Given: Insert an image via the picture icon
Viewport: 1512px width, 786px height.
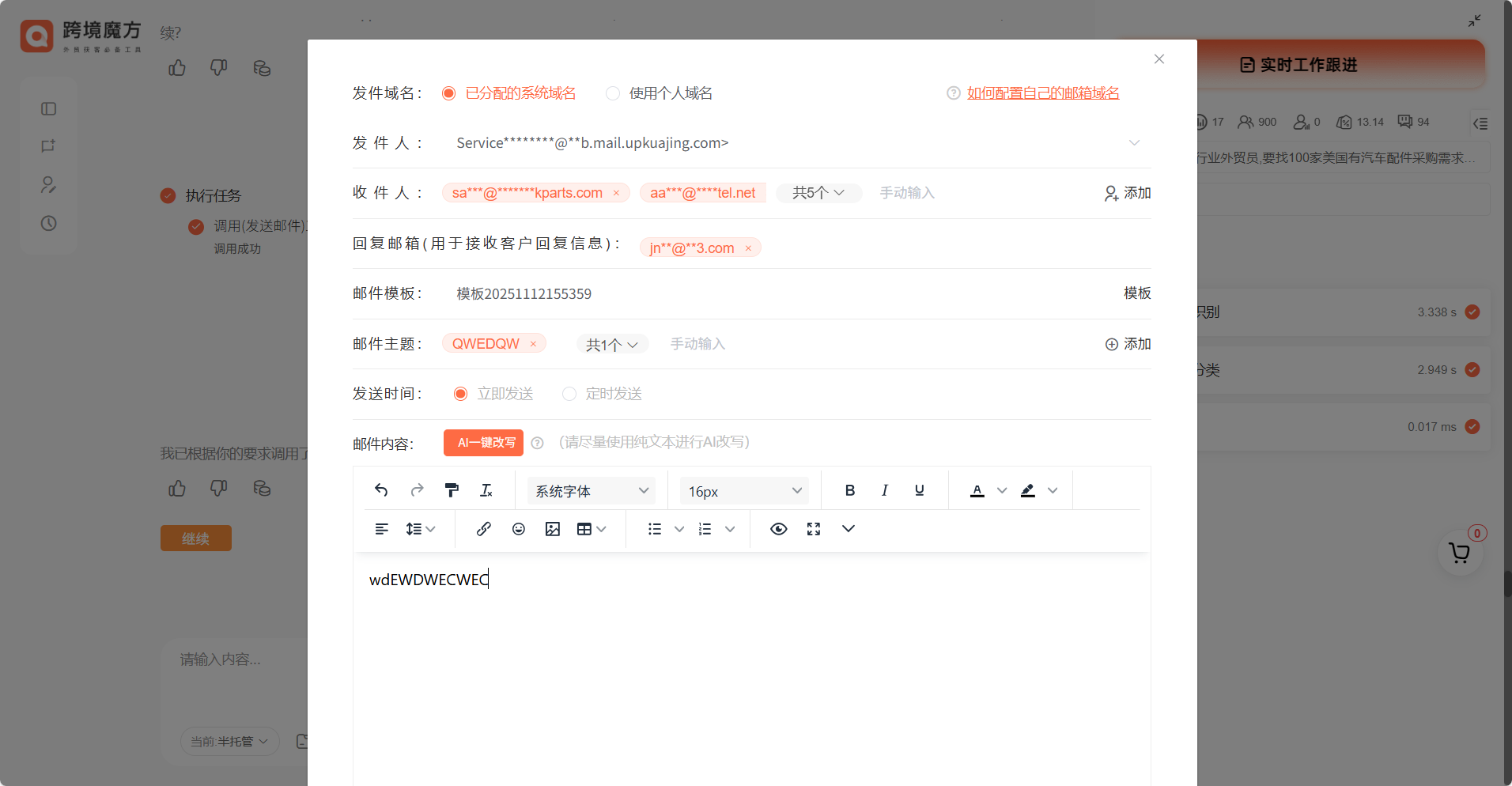Looking at the screenshot, I should pos(553,529).
